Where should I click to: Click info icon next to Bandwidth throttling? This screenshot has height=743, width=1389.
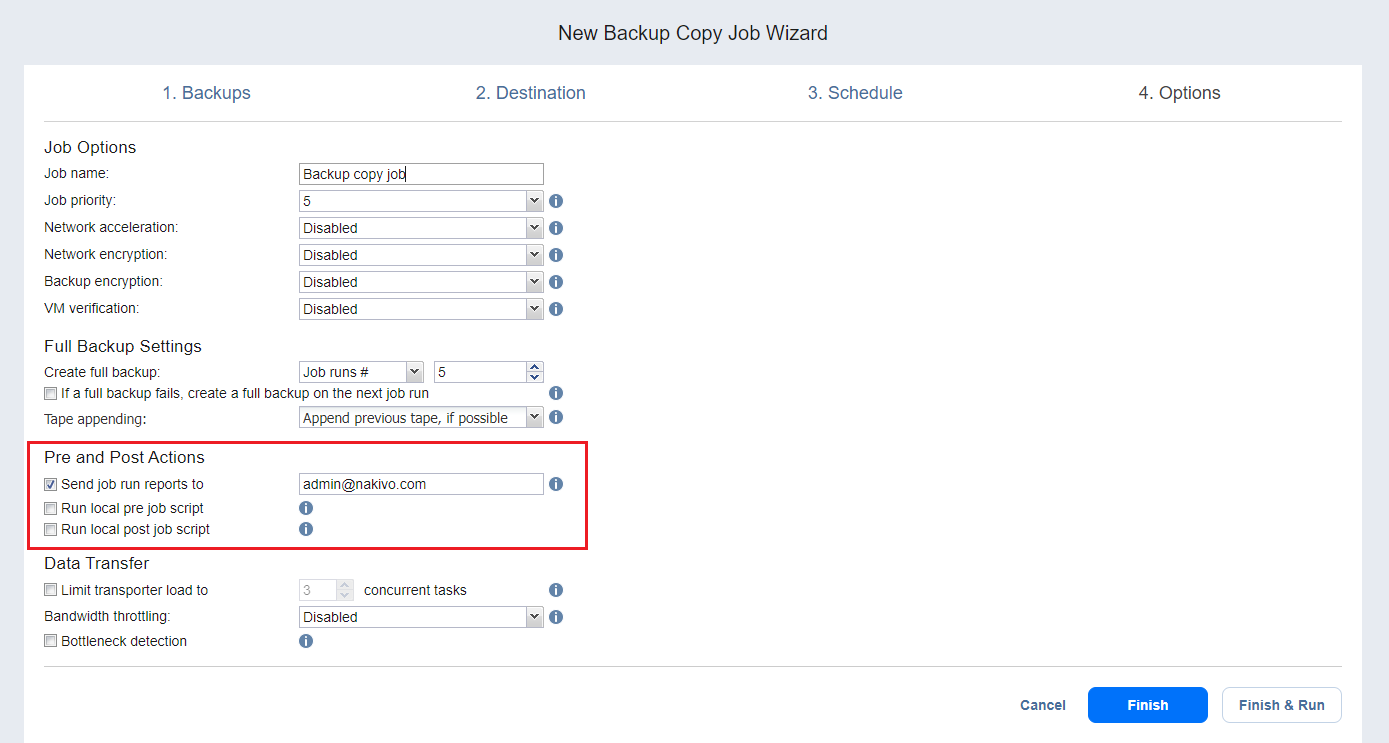[556, 617]
